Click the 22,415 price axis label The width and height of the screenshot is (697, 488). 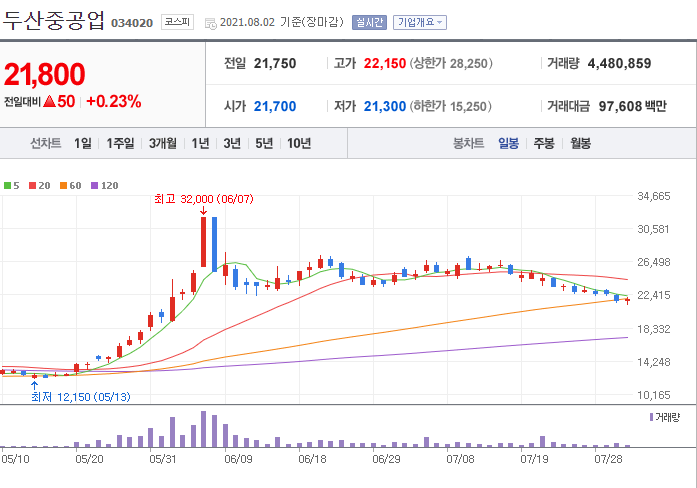[x=653, y=295]
